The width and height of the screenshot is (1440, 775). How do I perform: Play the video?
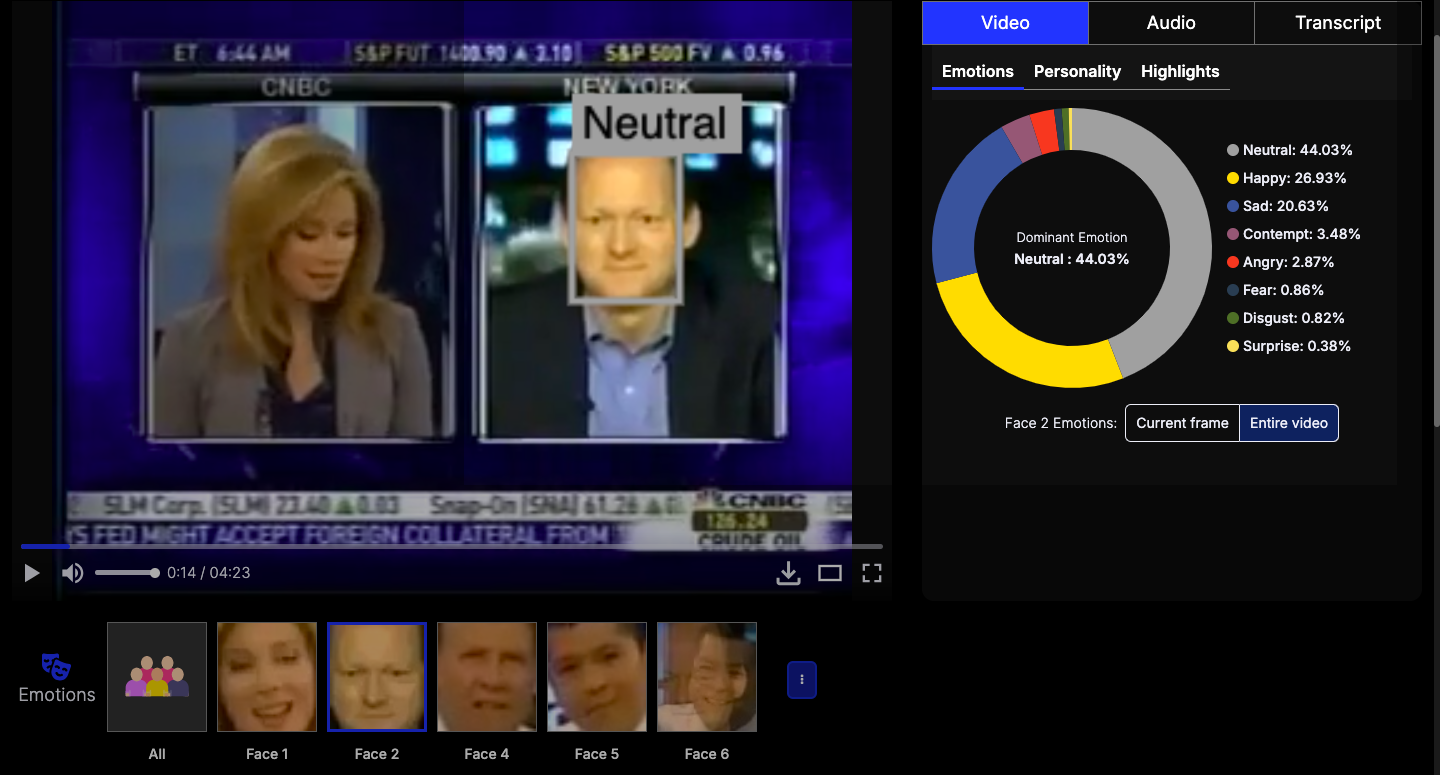coord(32,573)
